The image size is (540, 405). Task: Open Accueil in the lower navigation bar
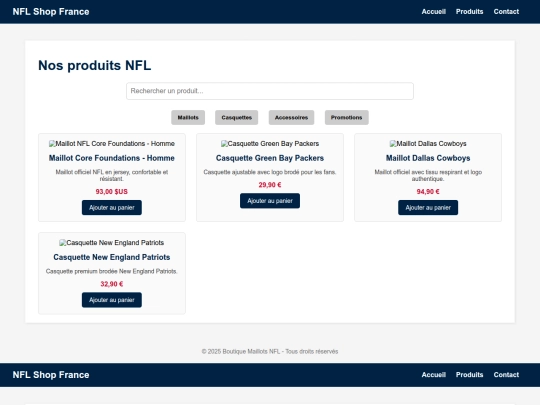434,375
